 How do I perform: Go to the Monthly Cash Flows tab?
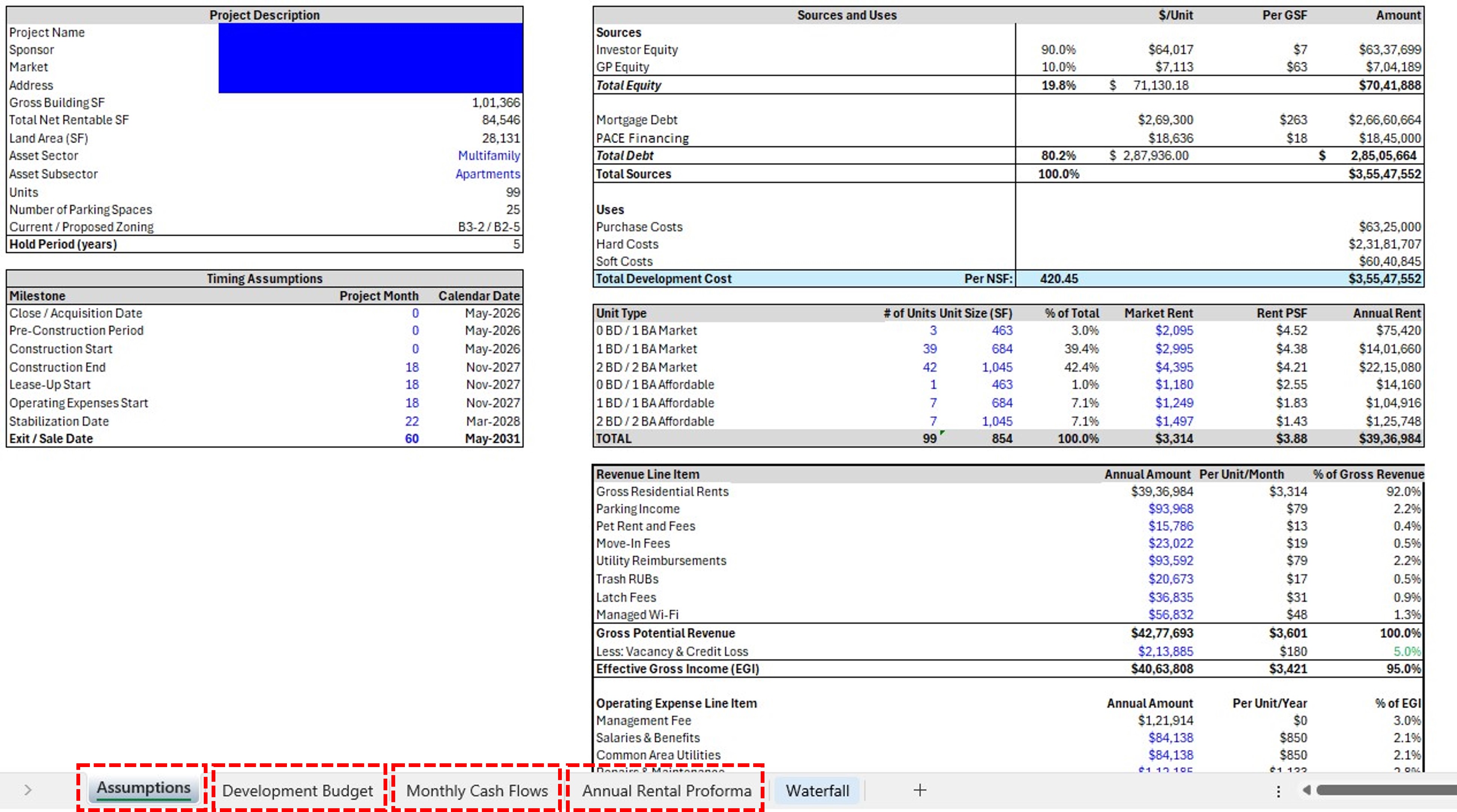477,791
